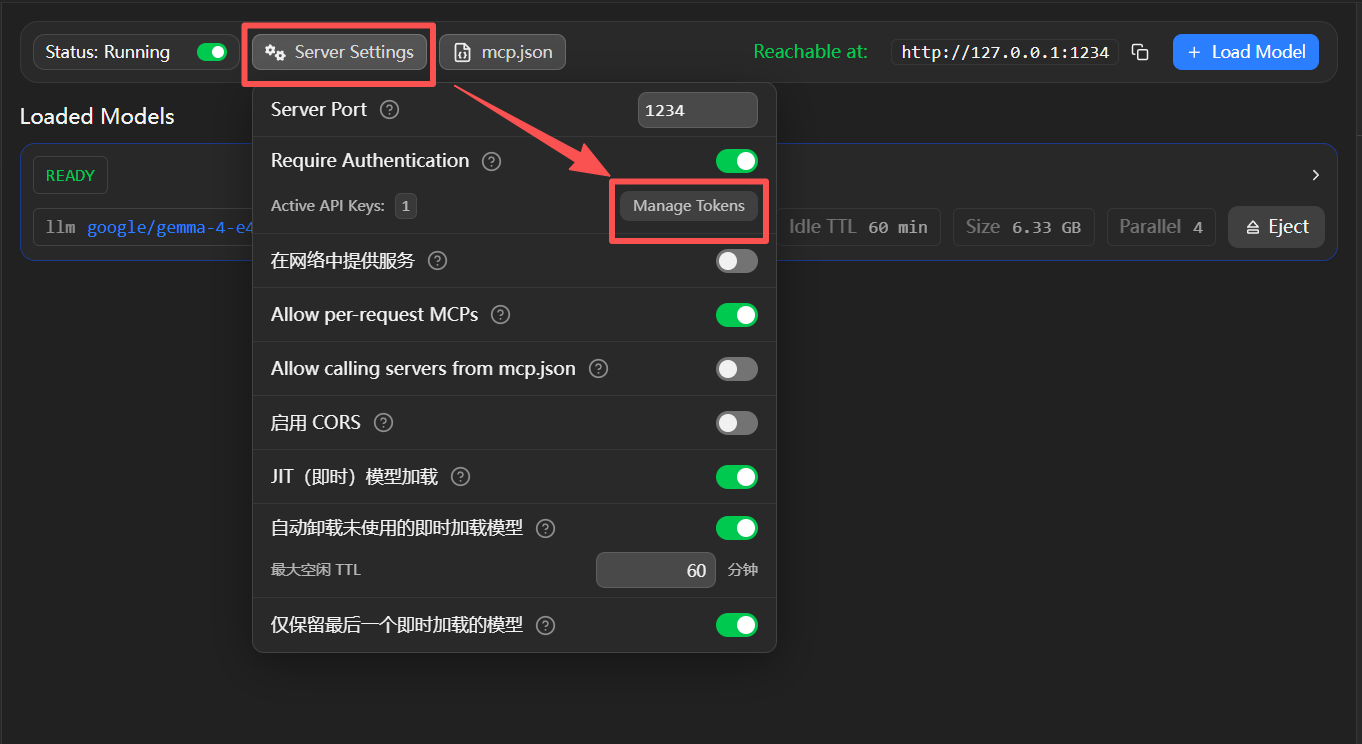The image size is (1362, 744).
Task: Show help for 启用 CORS
Action: pyautogui.click(x=383, y=423)
